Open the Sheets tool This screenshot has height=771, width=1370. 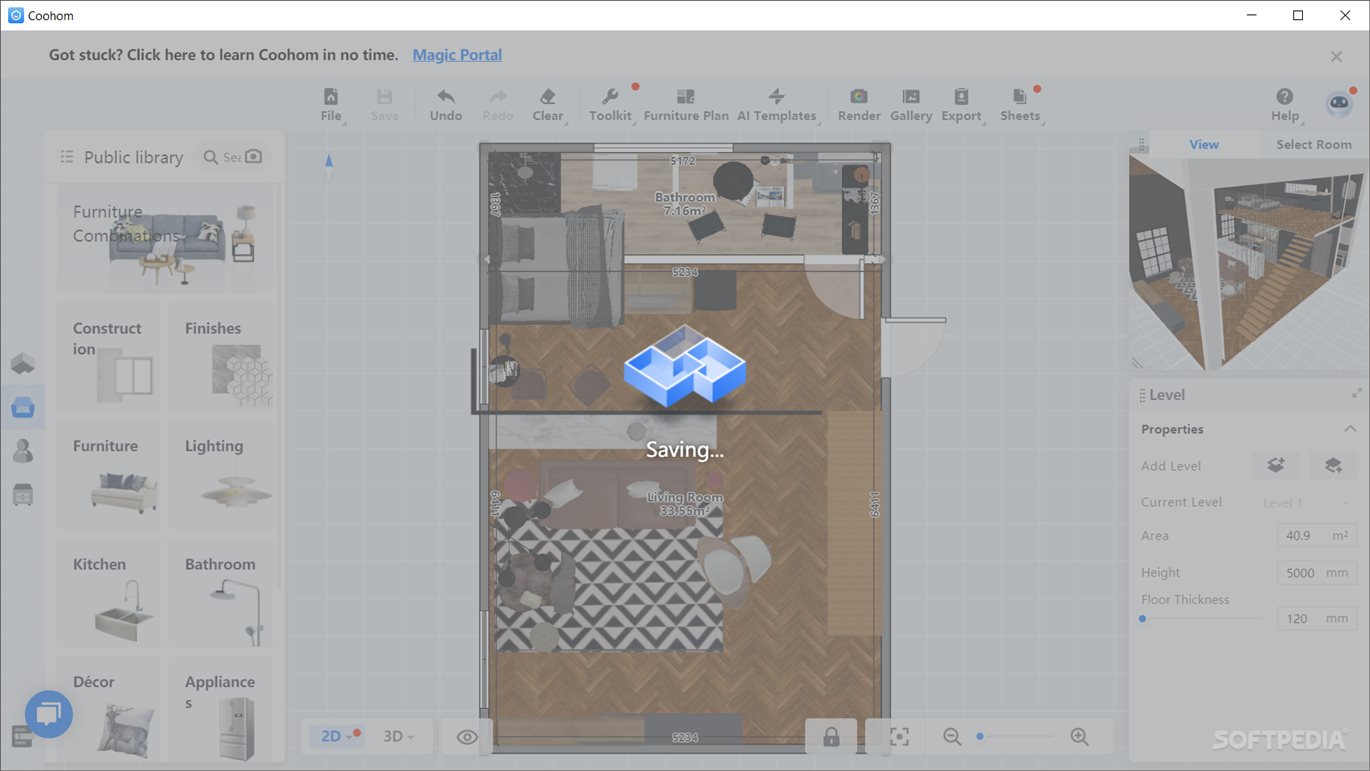coord(1020,104)
